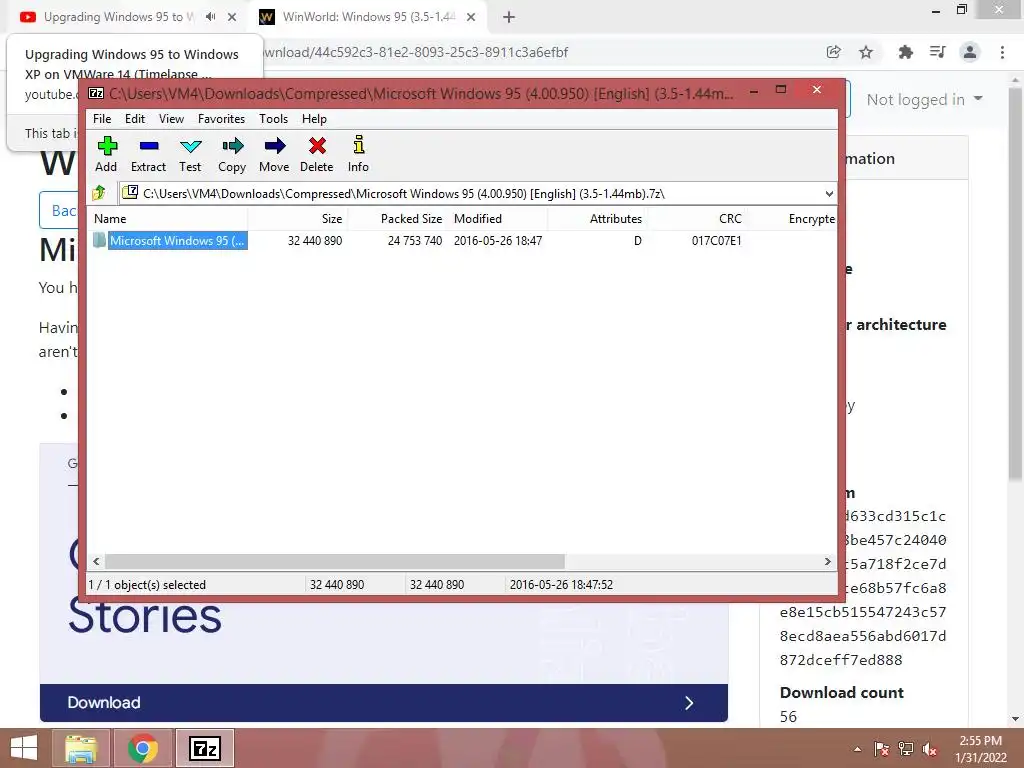This screenshot has height=768, width=1024.
Task: Click the muted volume tray icon
Action: (930, 749)
